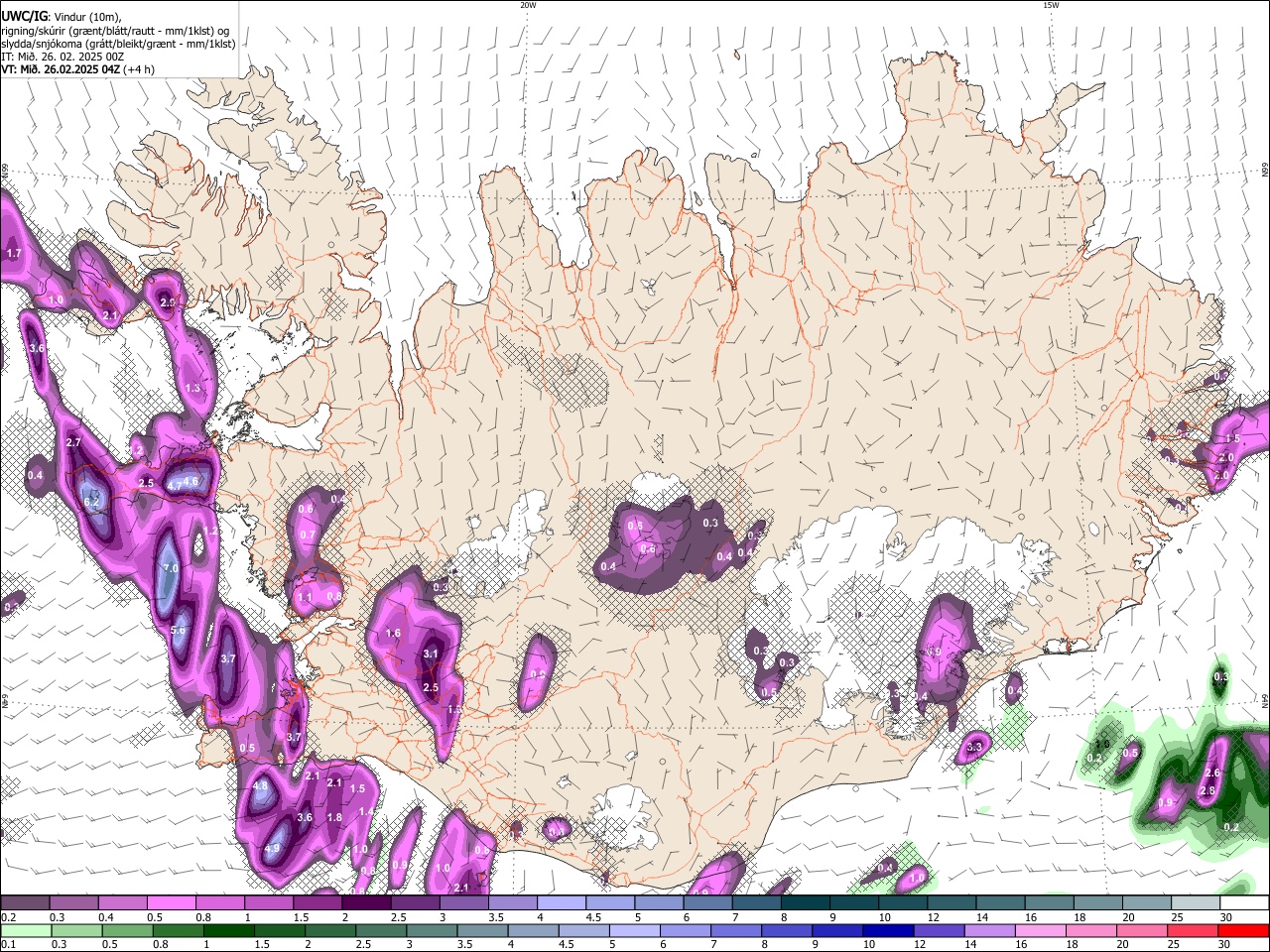Image resolution: width=1270 pixels, height=952 pixels.
Task: Click the bright pink 0.5 snow-scale swatch
Action: point(171,903)
